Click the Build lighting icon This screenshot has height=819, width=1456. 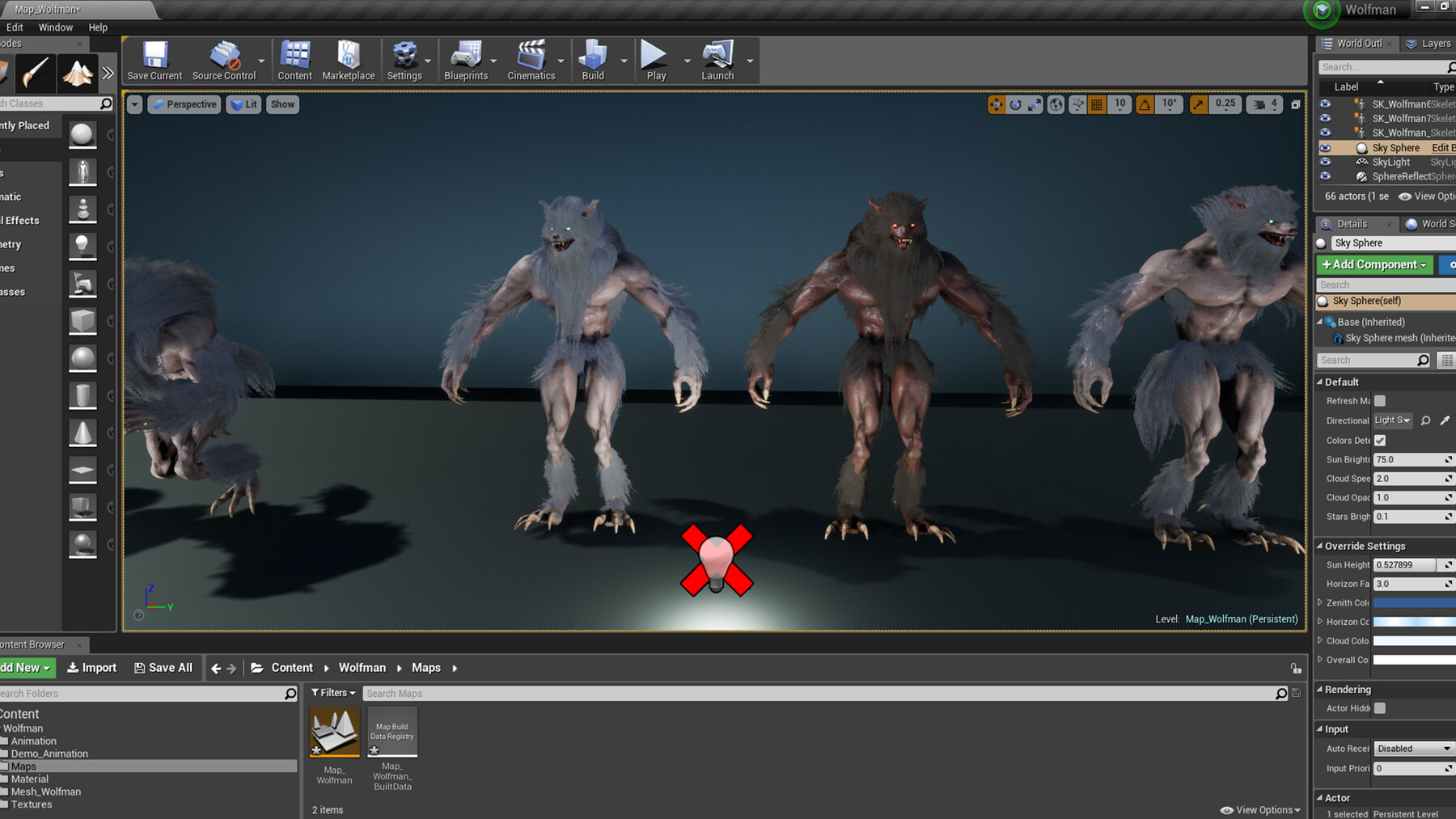pos(593,61)
